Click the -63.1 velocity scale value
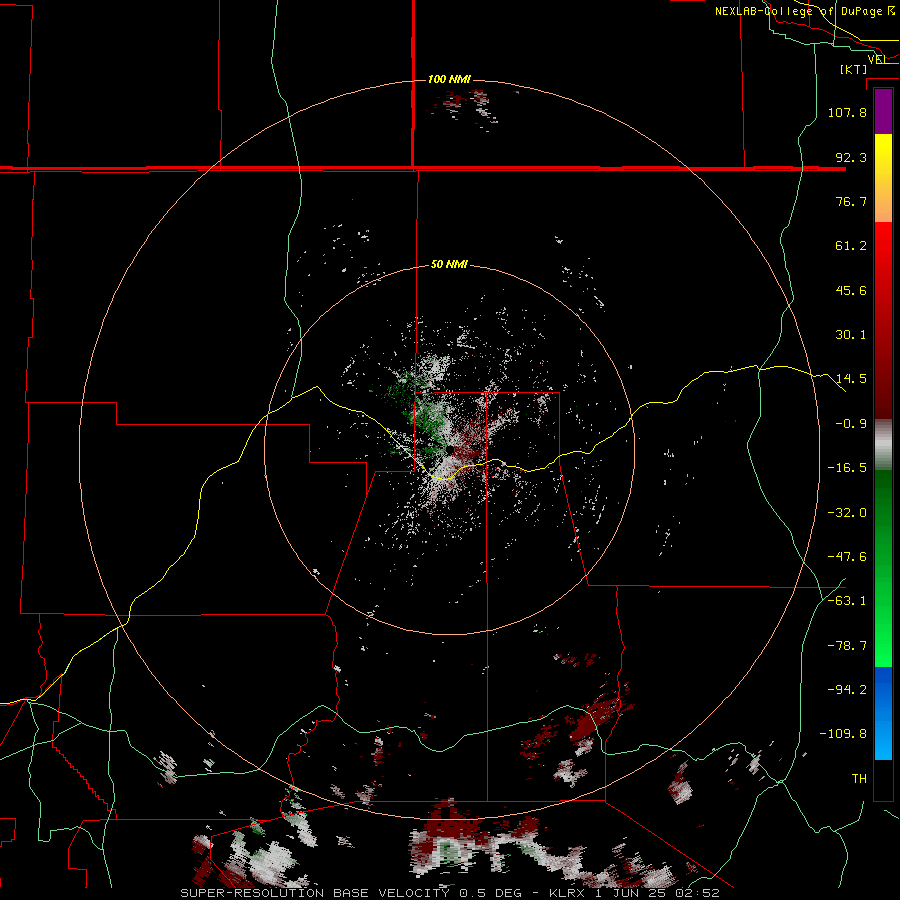Screen dimensions: 900x900 click(x=847, y=601)
